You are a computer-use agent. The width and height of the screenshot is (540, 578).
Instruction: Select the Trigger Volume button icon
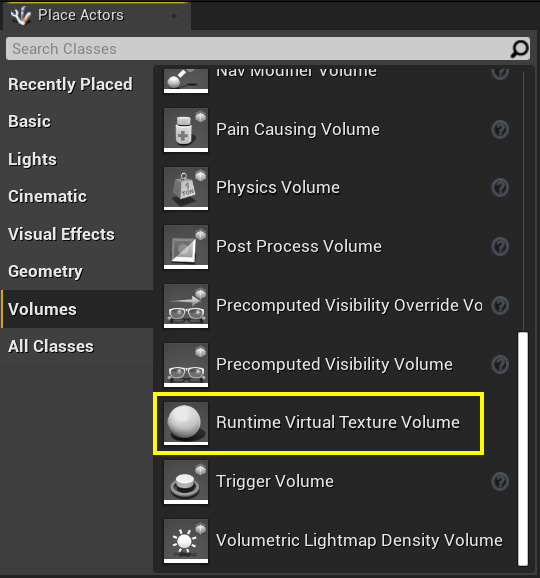point(186,482)
